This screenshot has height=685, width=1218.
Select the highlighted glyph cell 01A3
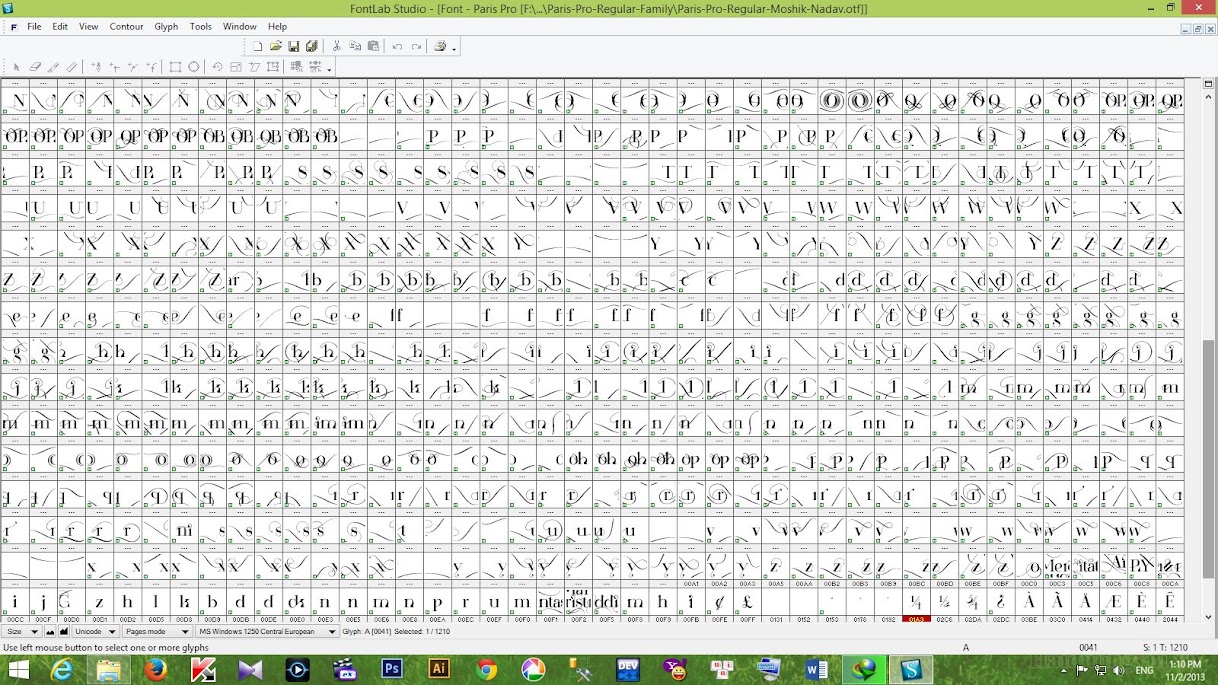[916, 603]
